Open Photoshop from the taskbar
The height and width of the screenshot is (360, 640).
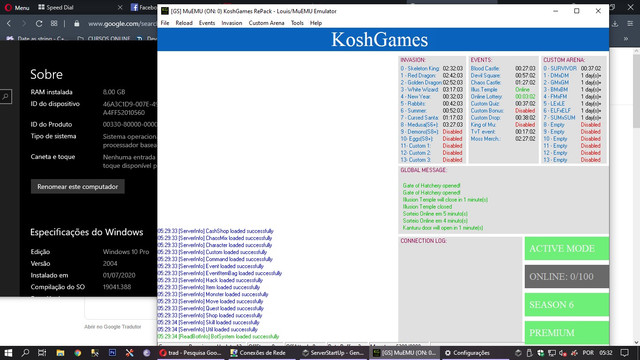[x=112, y=353]
